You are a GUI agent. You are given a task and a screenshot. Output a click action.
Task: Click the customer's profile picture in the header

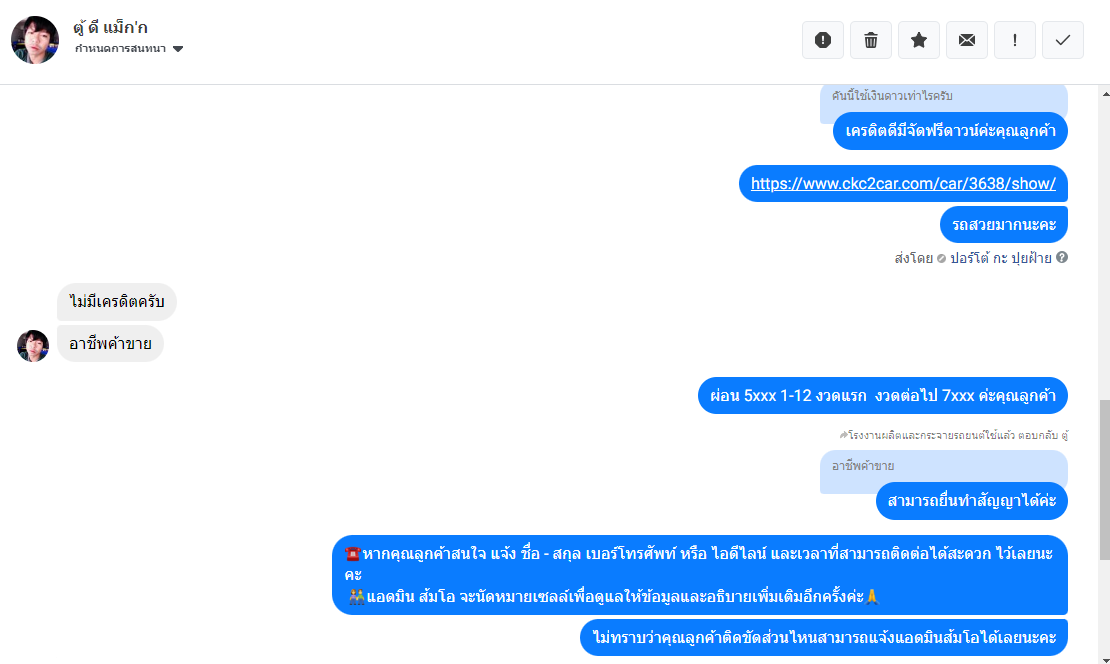35,40
